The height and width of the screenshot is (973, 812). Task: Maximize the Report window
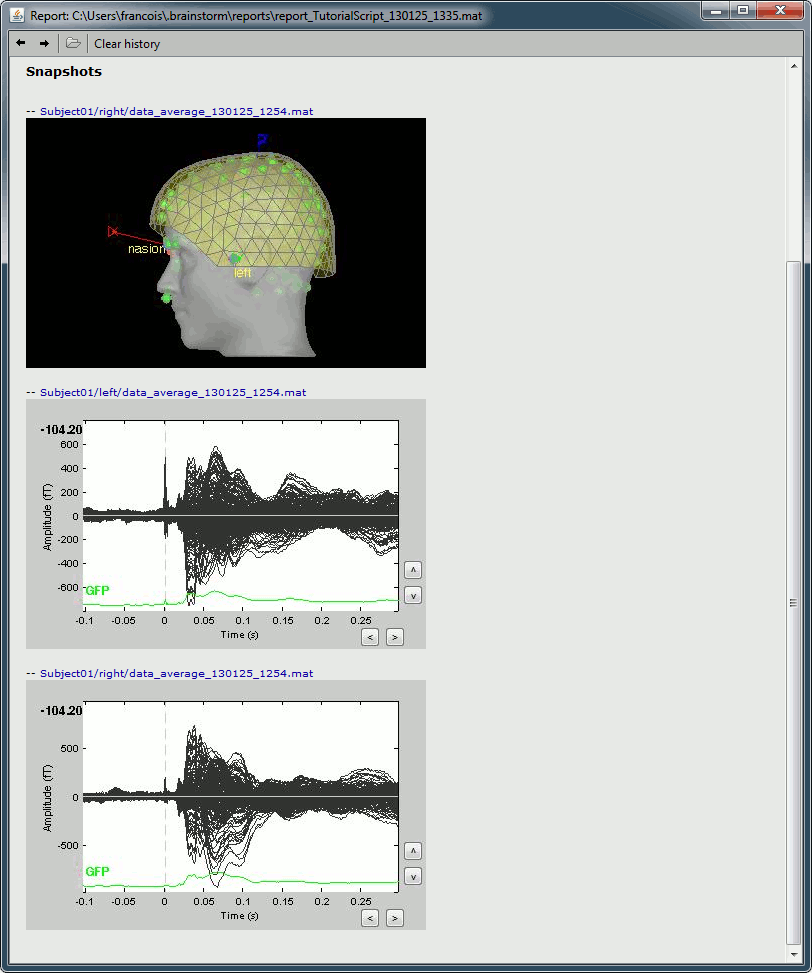(x=743, y=11)
